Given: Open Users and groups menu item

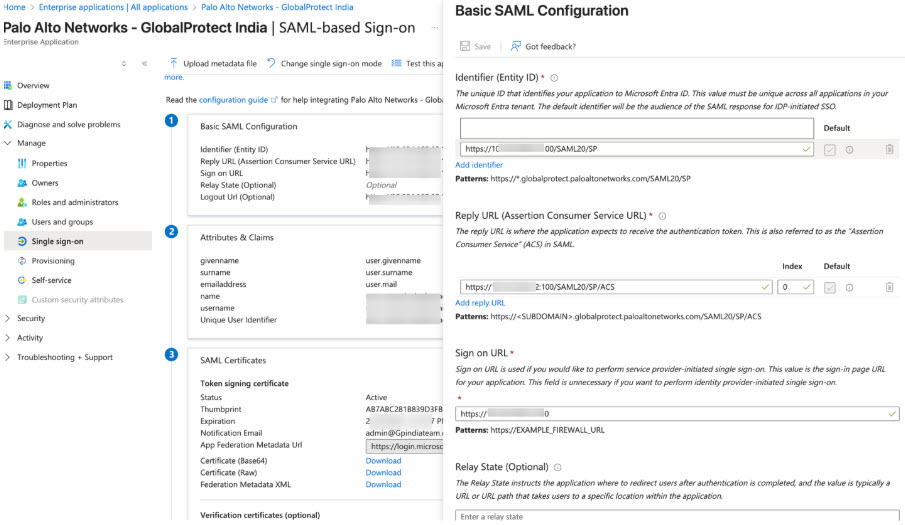Looking at the screenshot, I should (x=62, y=222).
